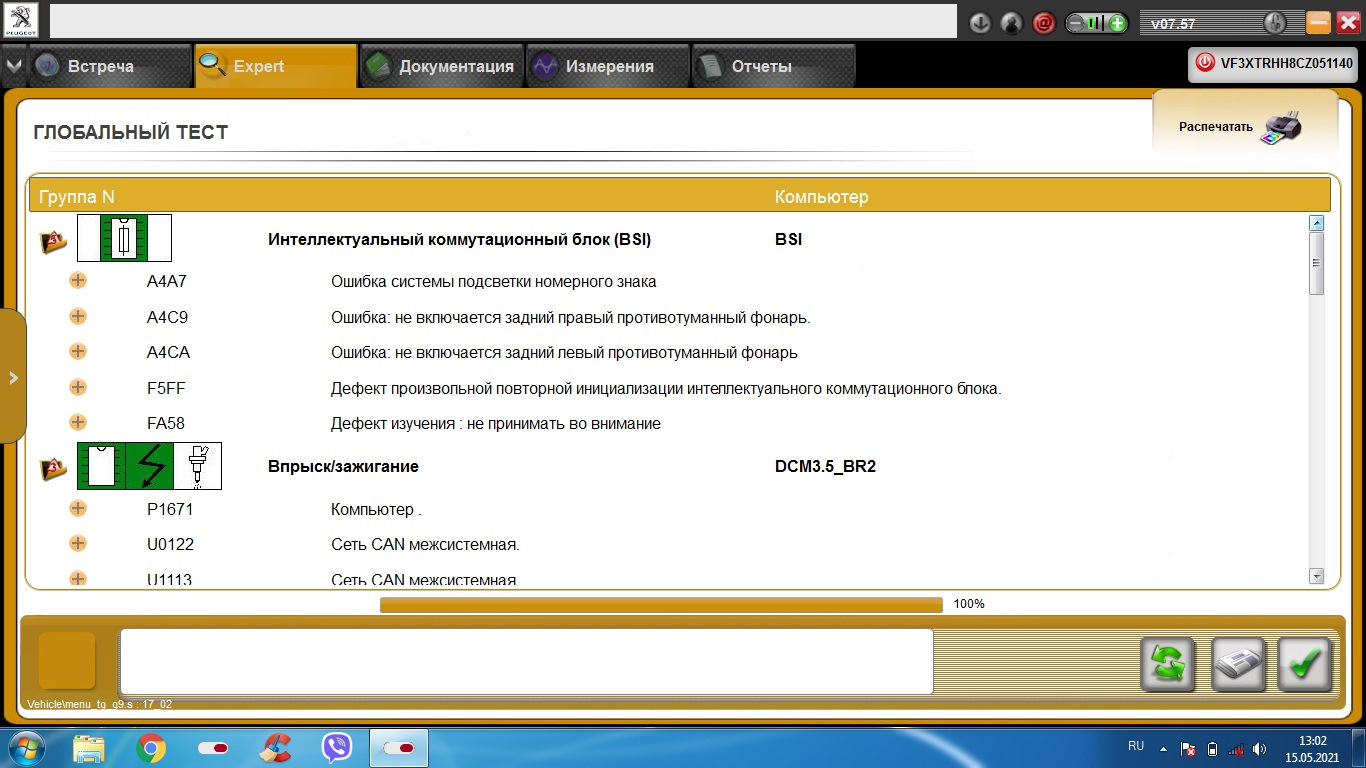The width and height of the screenshot is (1366, 768).
Task: Click the fault list scroll up arrow
Action: pyautogui.click(x=1316, y=224)
